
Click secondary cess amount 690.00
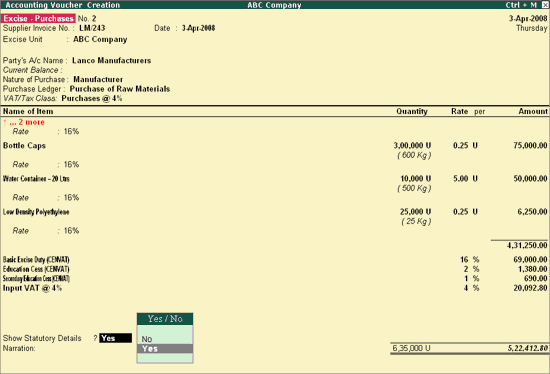pyautogui.click(x=535, y=279)
